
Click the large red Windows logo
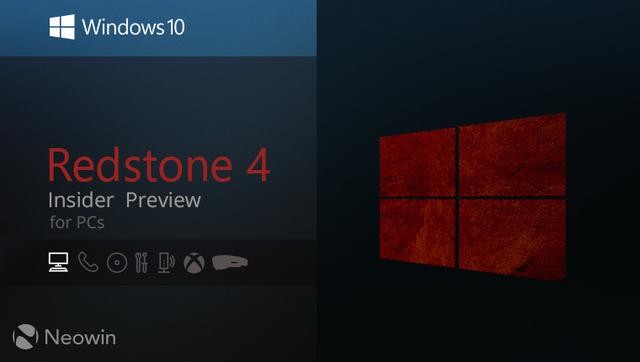pyautogui.click(x=473, y=196)
